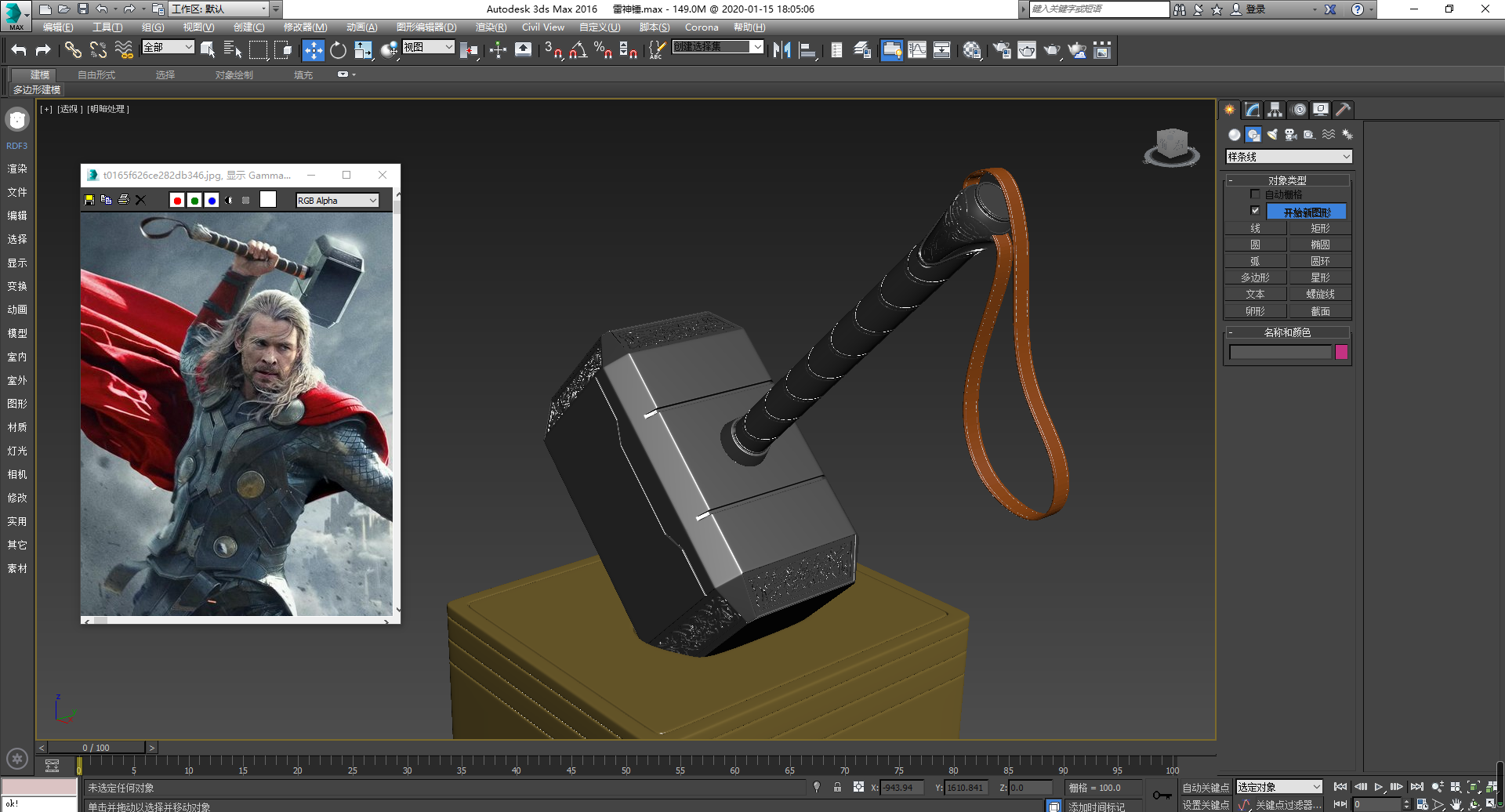Click the Redo arrow in main toolbar

tap(43, 50)
